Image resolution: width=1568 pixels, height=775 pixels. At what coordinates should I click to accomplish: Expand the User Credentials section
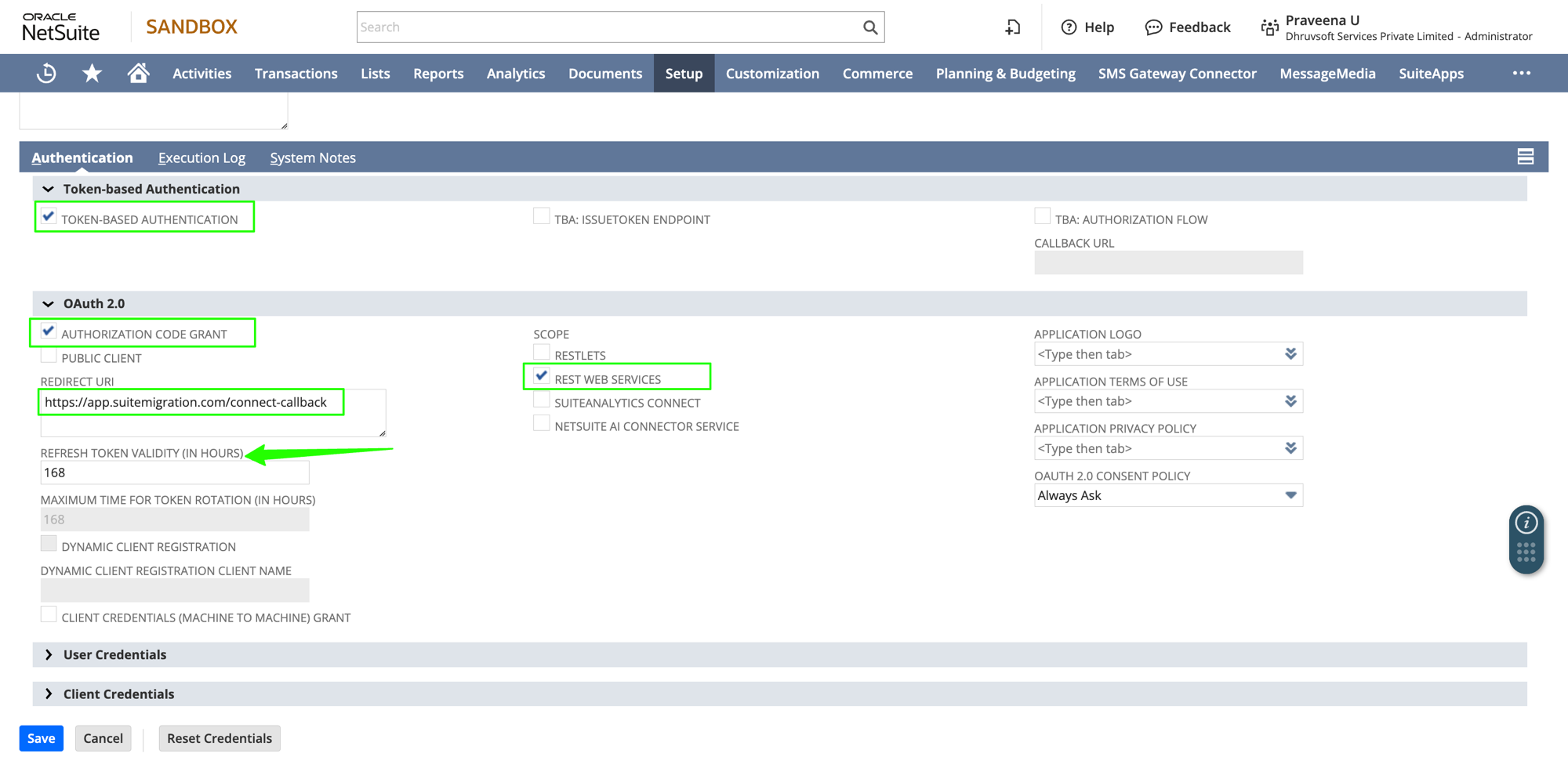[x=49, y=654]
